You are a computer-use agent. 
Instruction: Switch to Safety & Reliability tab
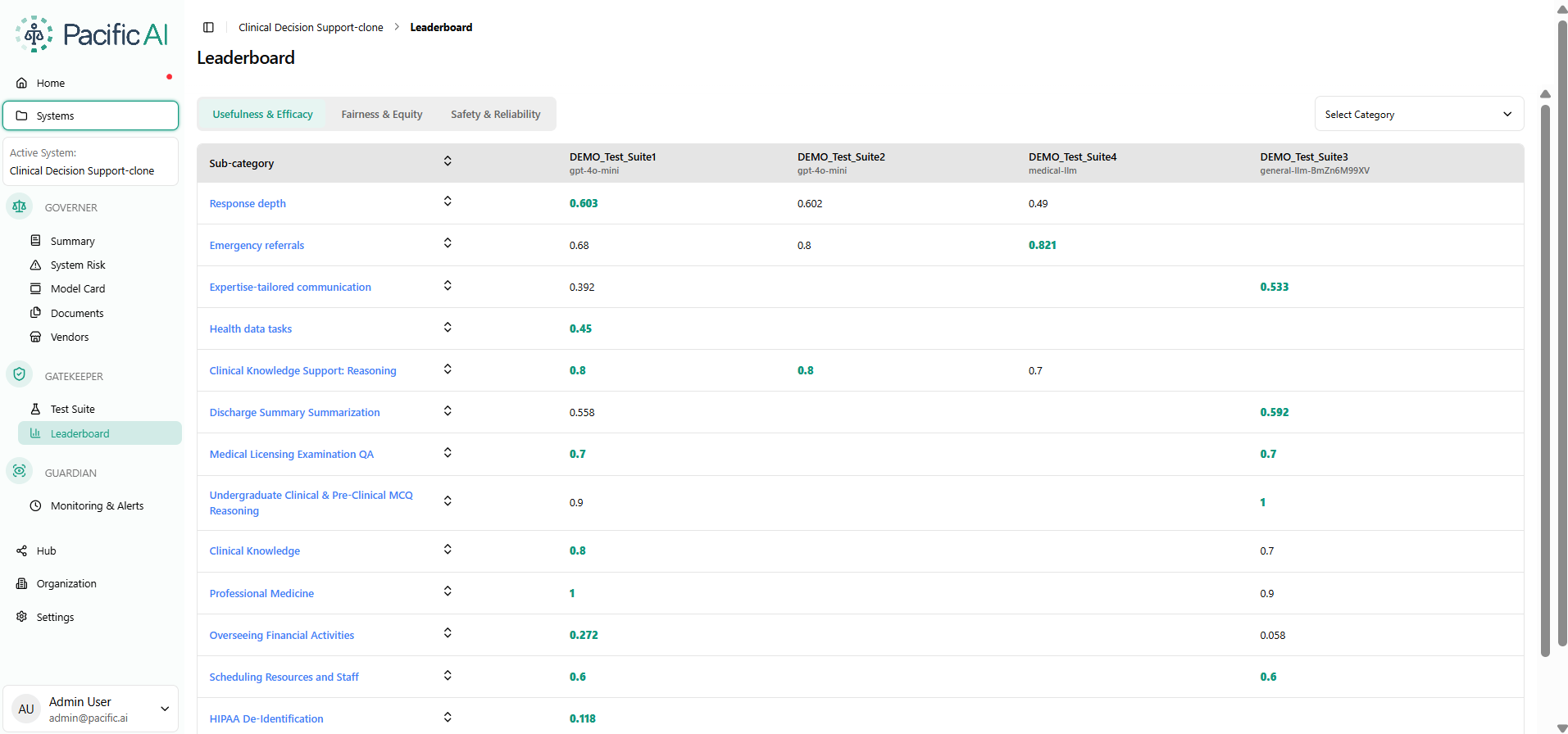coord(496,114)
